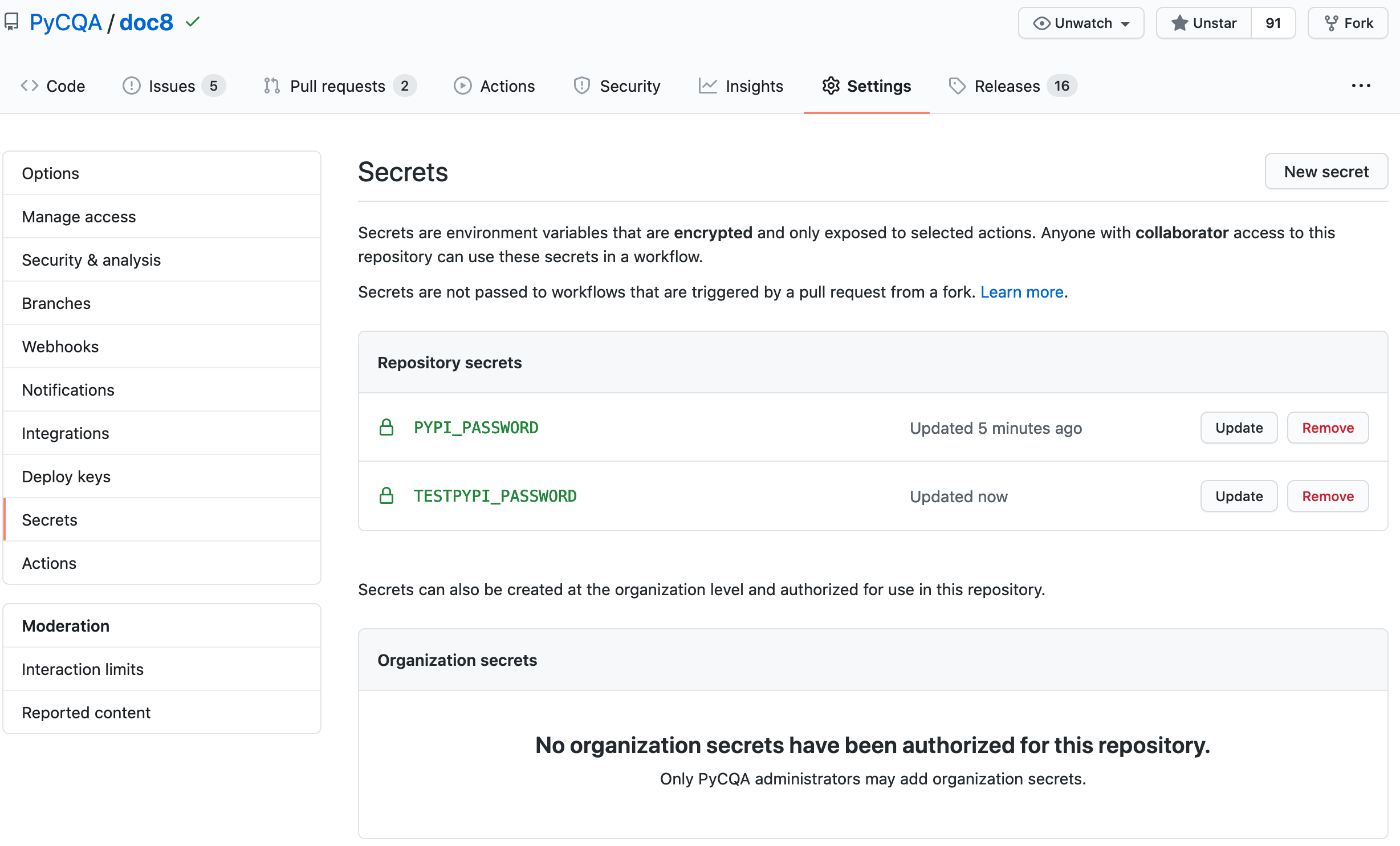
Task: Click the lock icon beside TESTPYPI_PASSWORD
Action: pyautogui.click(x=386, y=496)
